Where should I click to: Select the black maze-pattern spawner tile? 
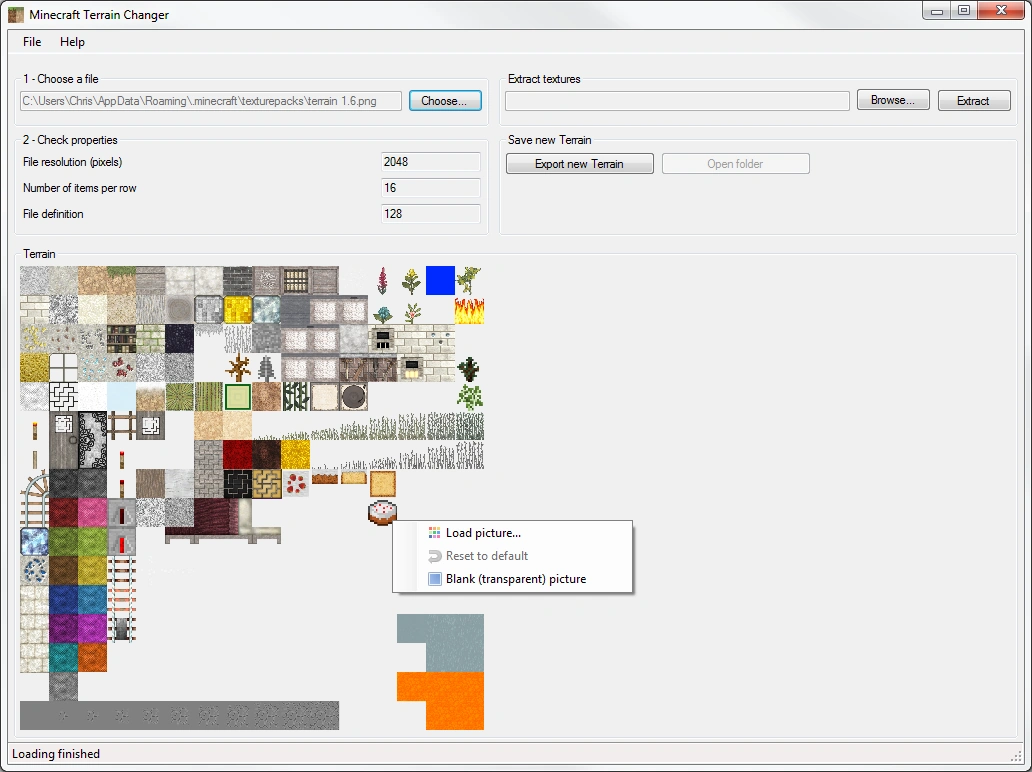pos(63,396)
